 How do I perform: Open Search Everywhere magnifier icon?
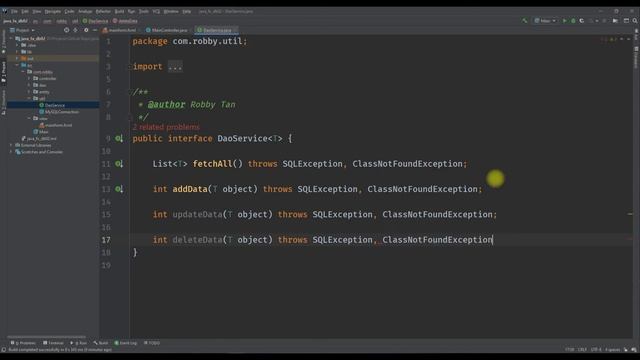635,21
